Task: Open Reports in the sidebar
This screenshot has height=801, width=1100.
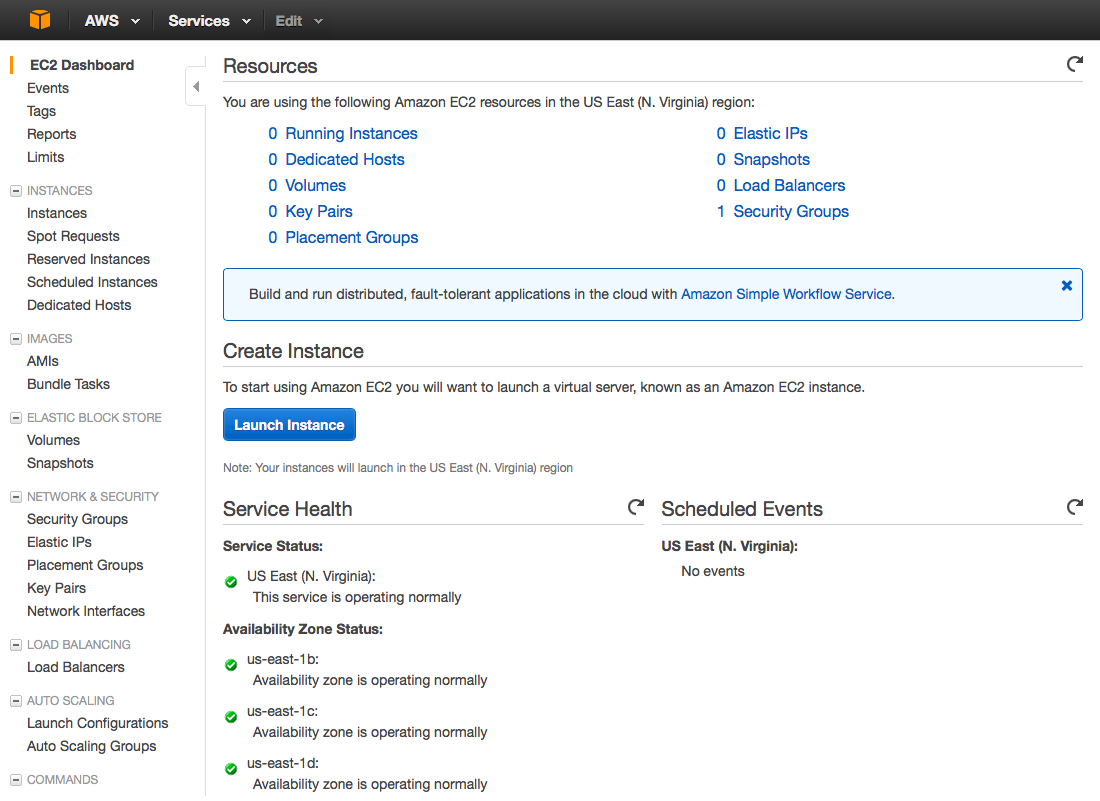Action: [51, 135]
